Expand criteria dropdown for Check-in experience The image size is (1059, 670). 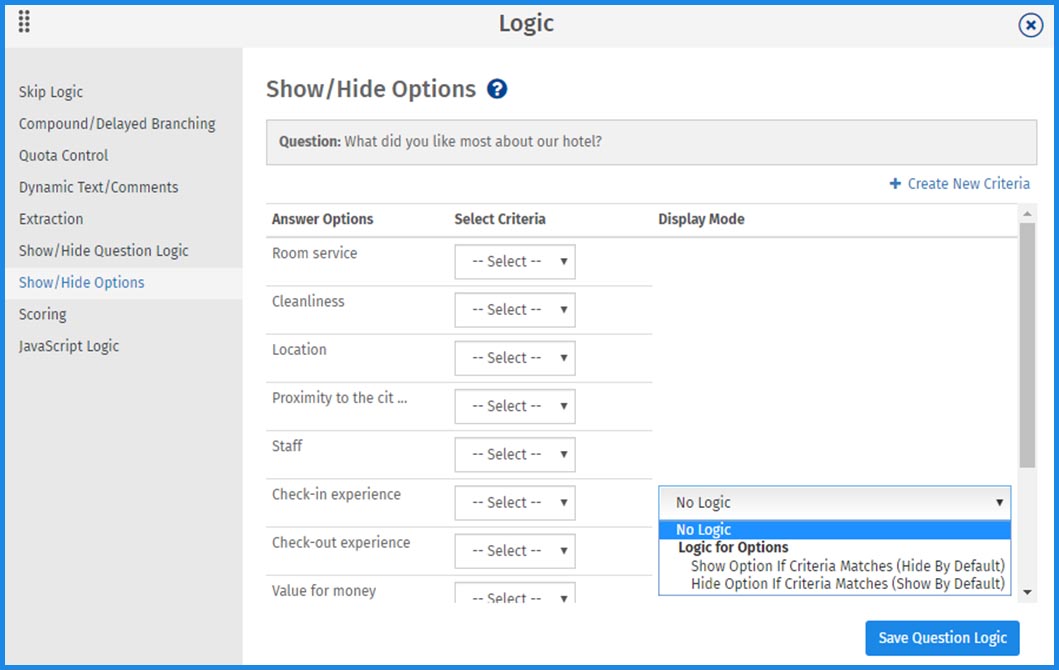[x=514, y=503]
